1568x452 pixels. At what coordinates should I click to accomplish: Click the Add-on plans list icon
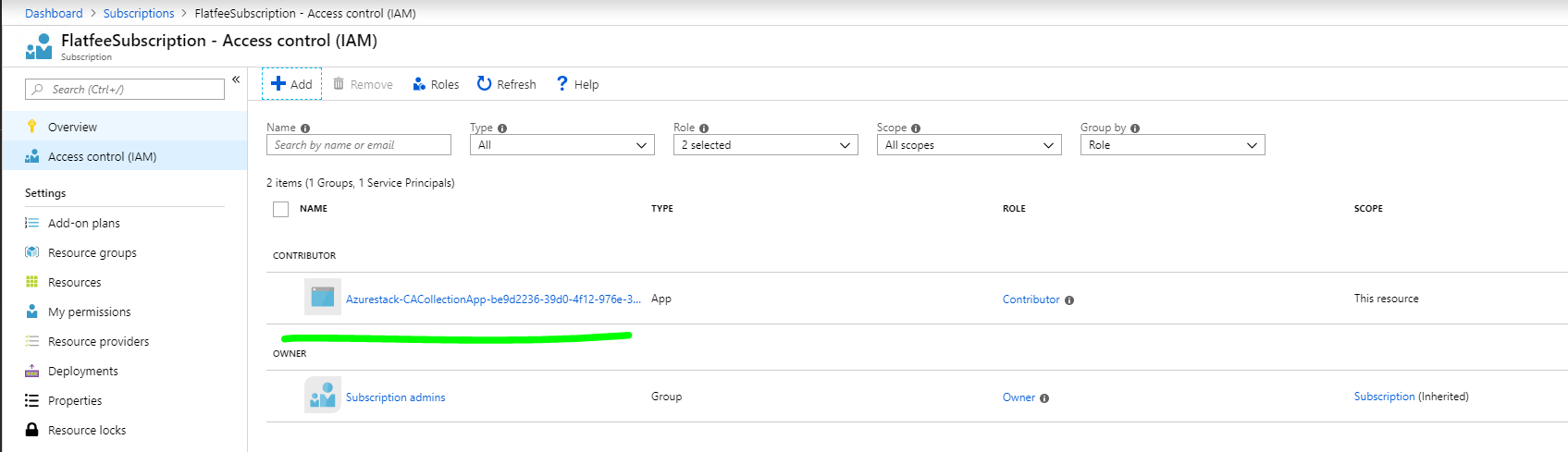coord(31,223)
